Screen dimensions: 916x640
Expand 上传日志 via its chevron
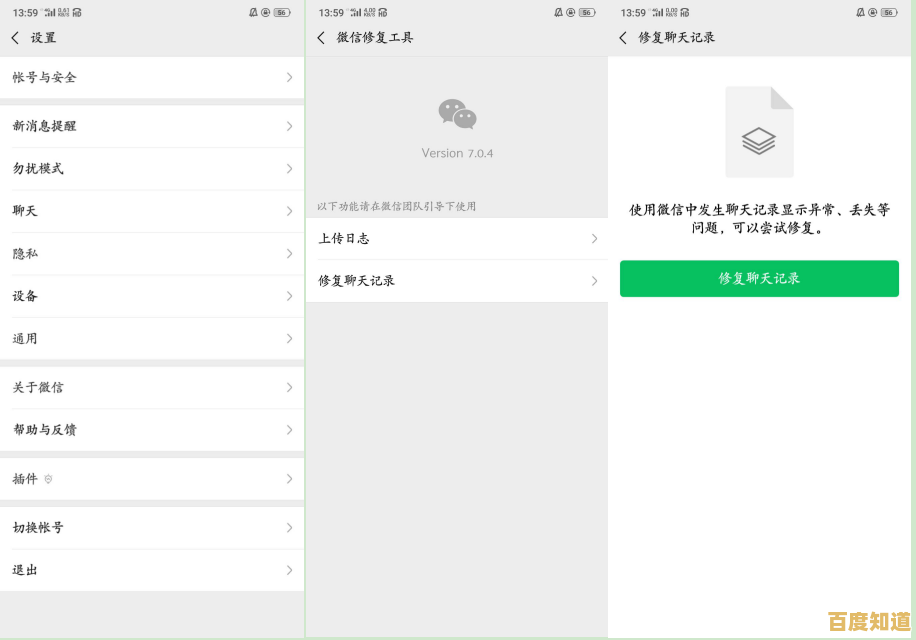tap(595, 238)
